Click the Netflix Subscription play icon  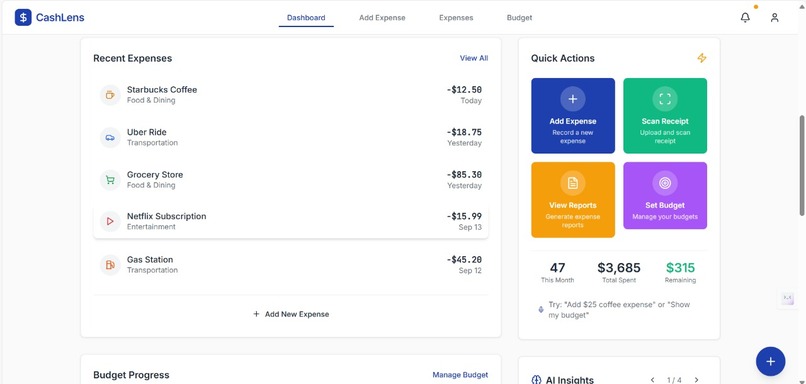(x=110, y=221)
